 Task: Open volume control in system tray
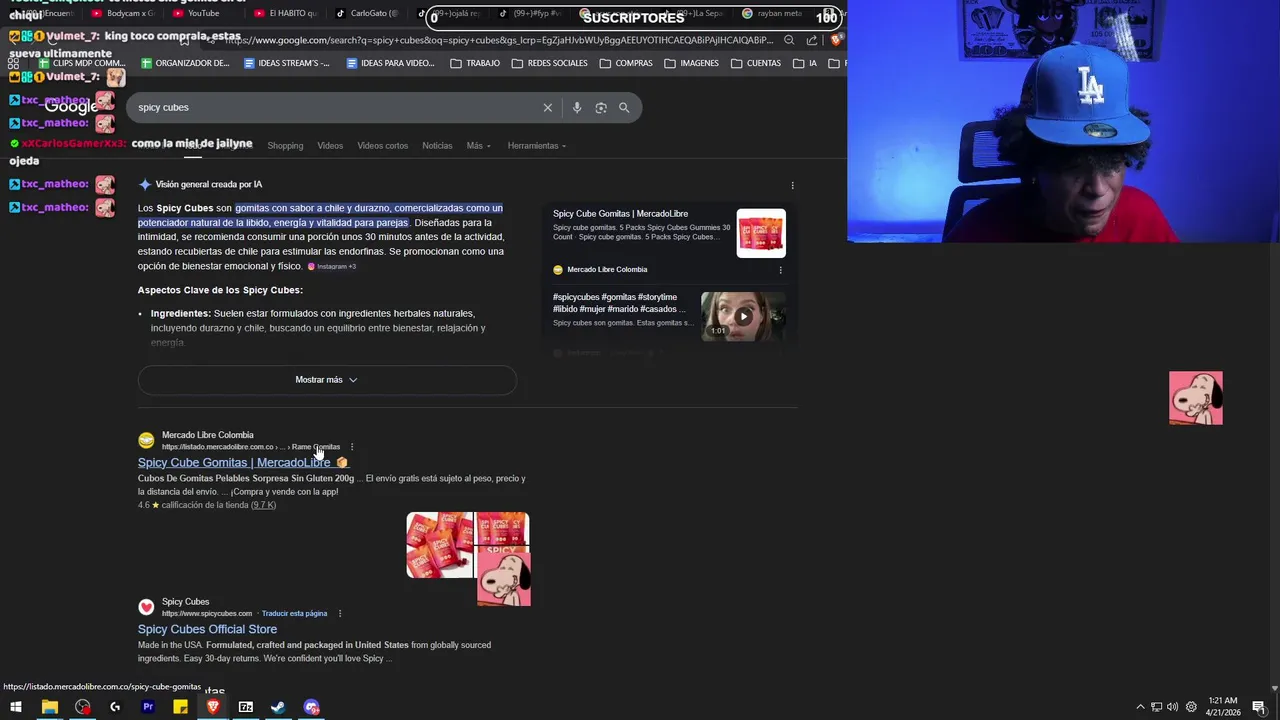point(1173,707)
